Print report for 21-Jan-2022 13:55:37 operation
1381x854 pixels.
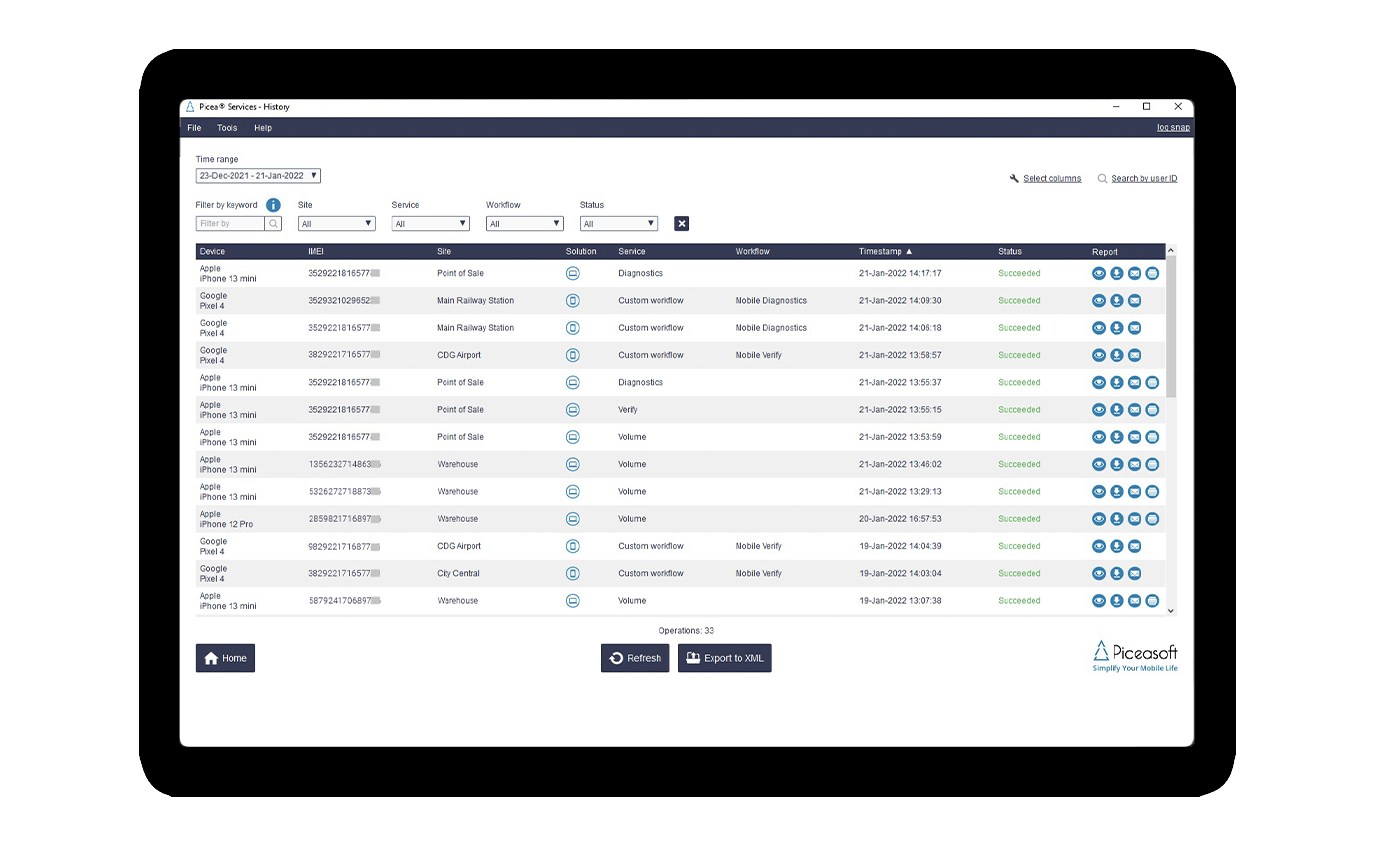1152,382
